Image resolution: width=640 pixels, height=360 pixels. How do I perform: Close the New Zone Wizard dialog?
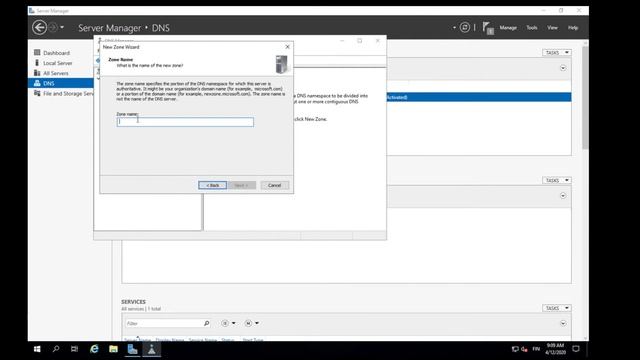[x=287, y=47]
